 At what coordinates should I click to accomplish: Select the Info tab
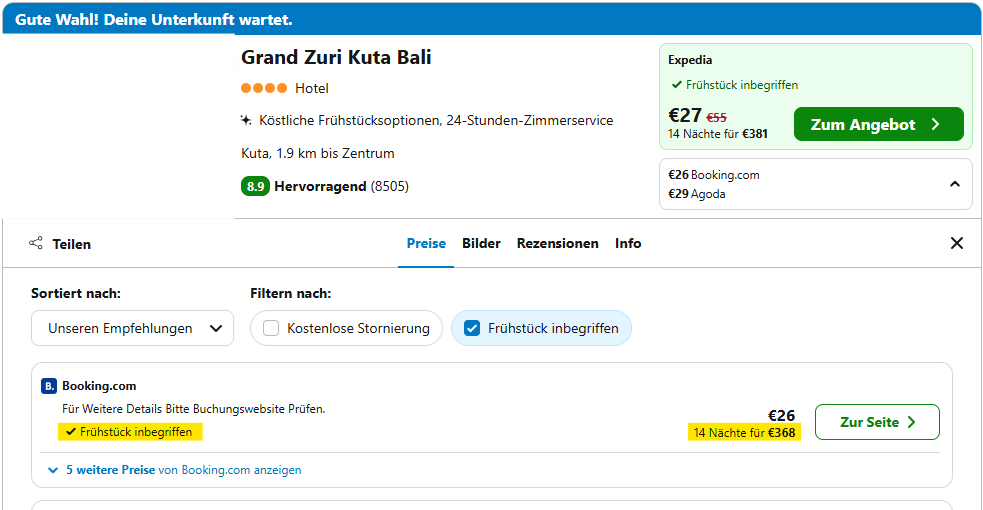[628, 243]
